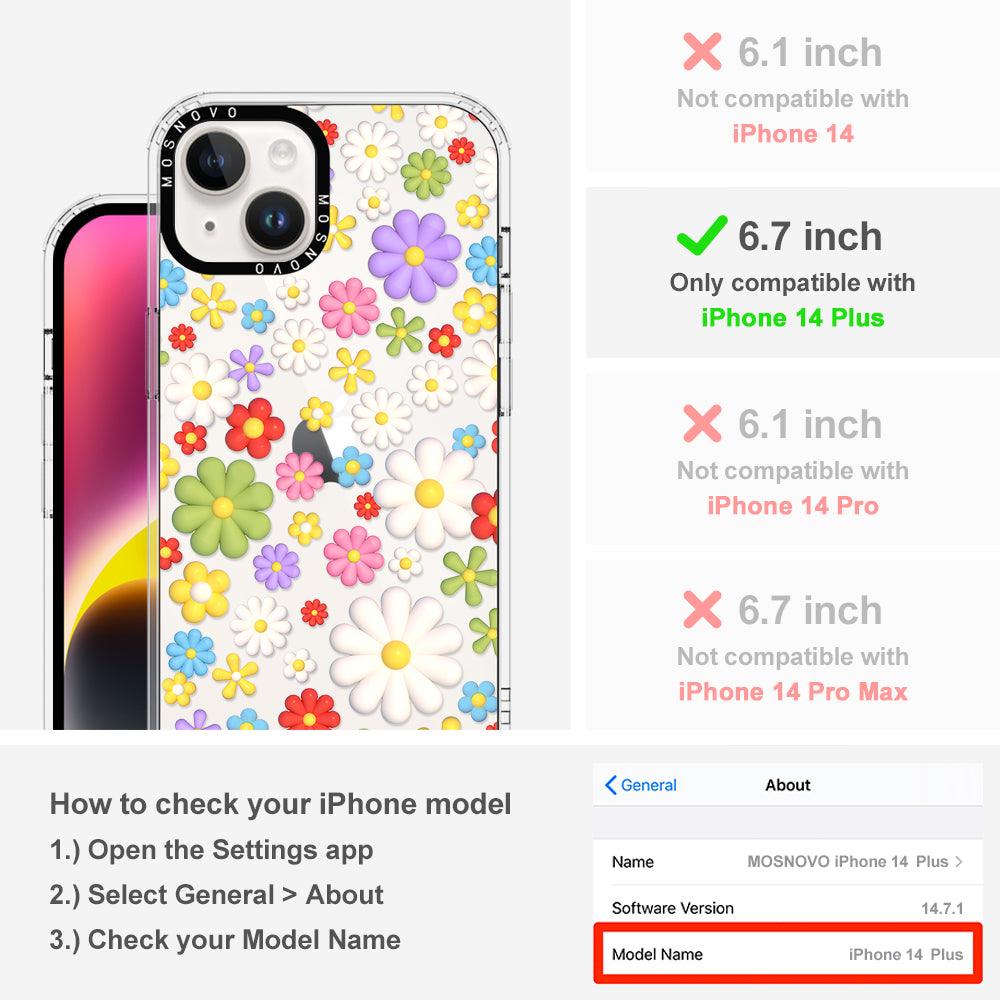Click the large green flower on case

pos(223,508)
